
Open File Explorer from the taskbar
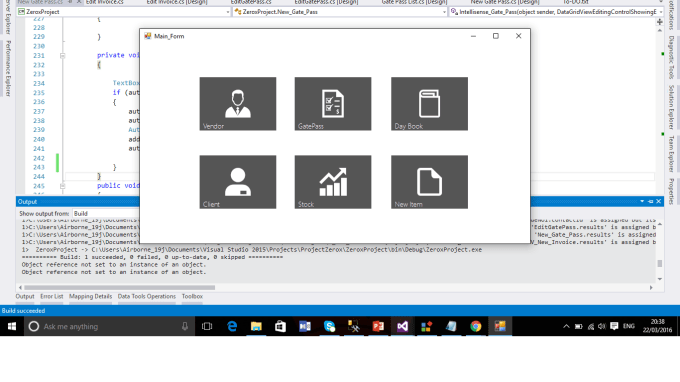256,326
